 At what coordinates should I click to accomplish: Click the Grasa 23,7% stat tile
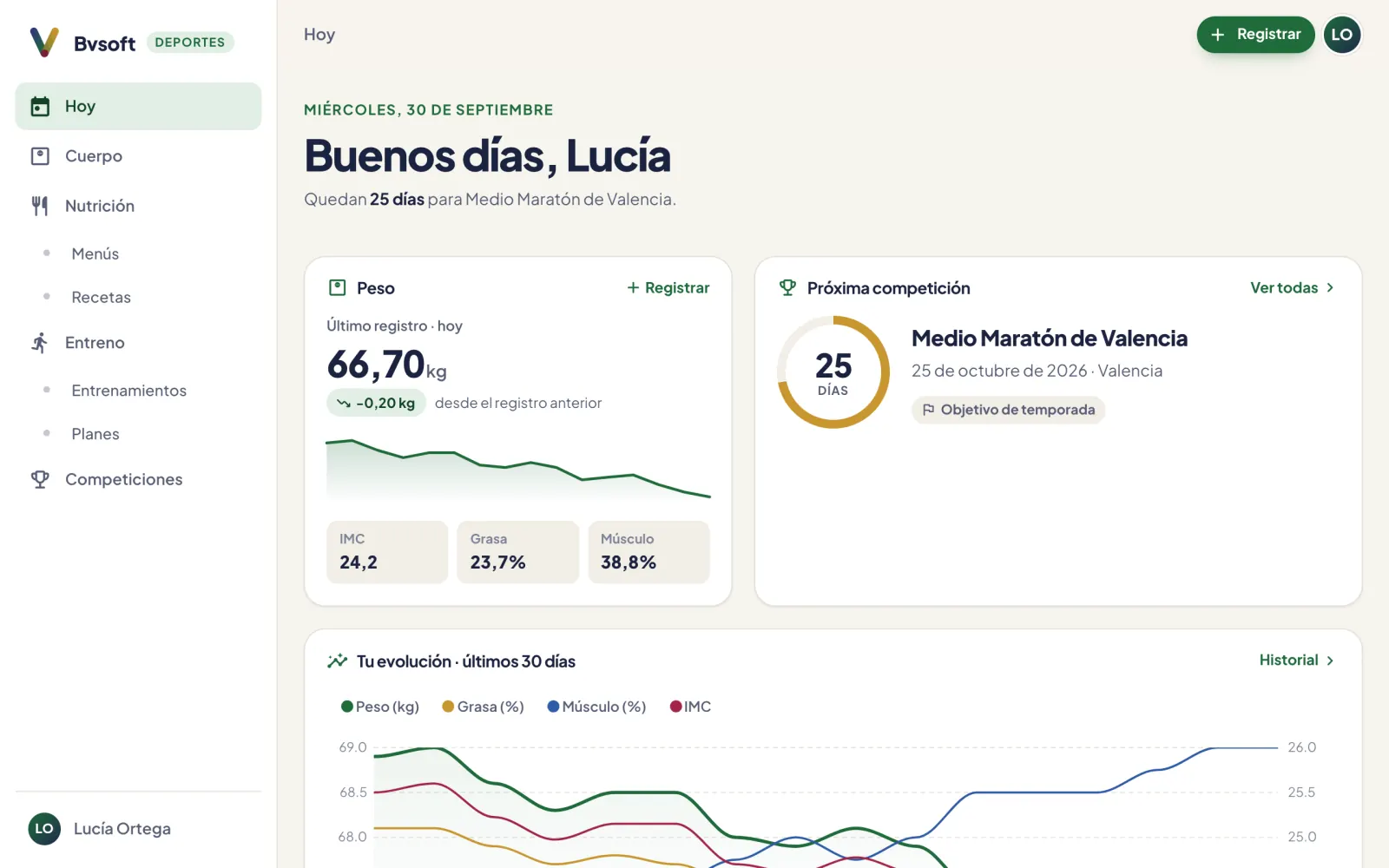pyautogui.click(x=518, y=552)
